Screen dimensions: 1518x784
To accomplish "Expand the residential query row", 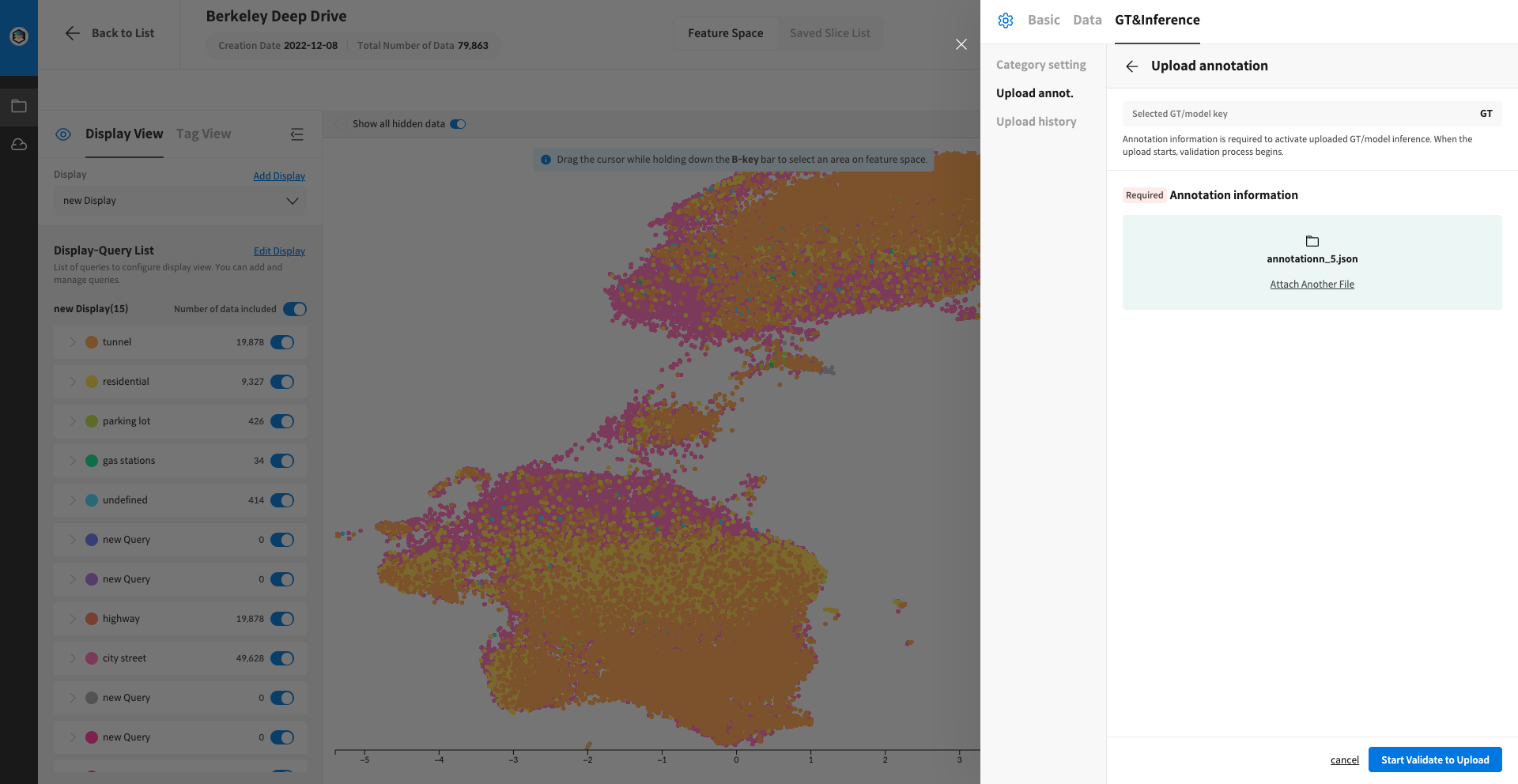I will click(x=73, y=382).
